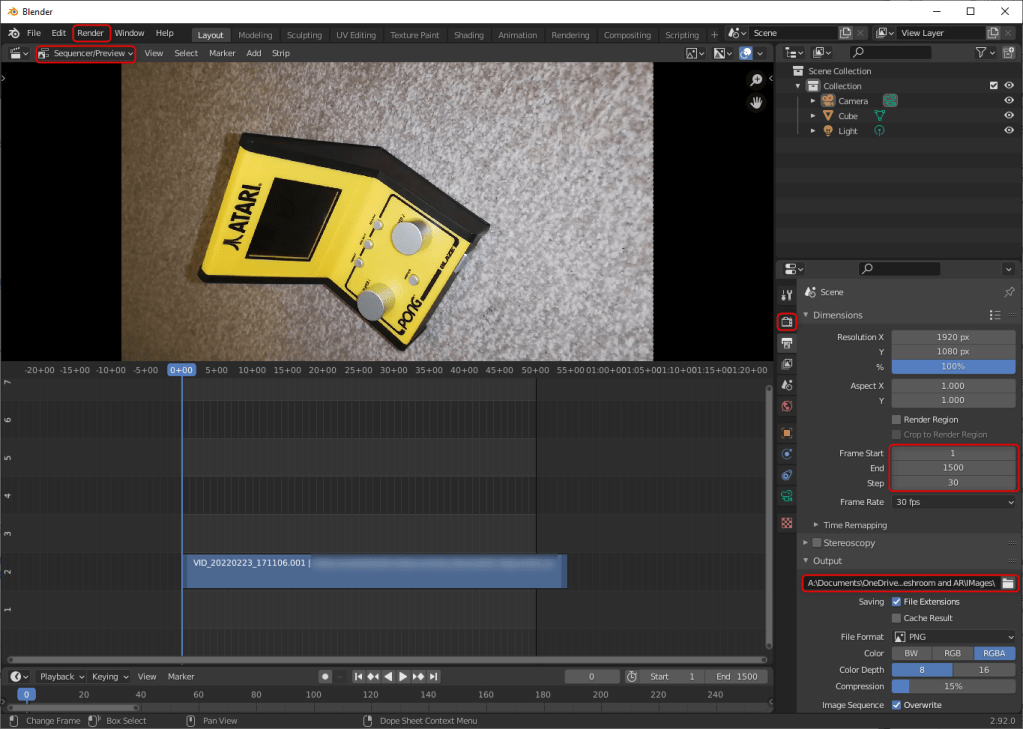Click the zoom magnifier in the preview
Viewport: 1023px width, 729px height.
757,80
